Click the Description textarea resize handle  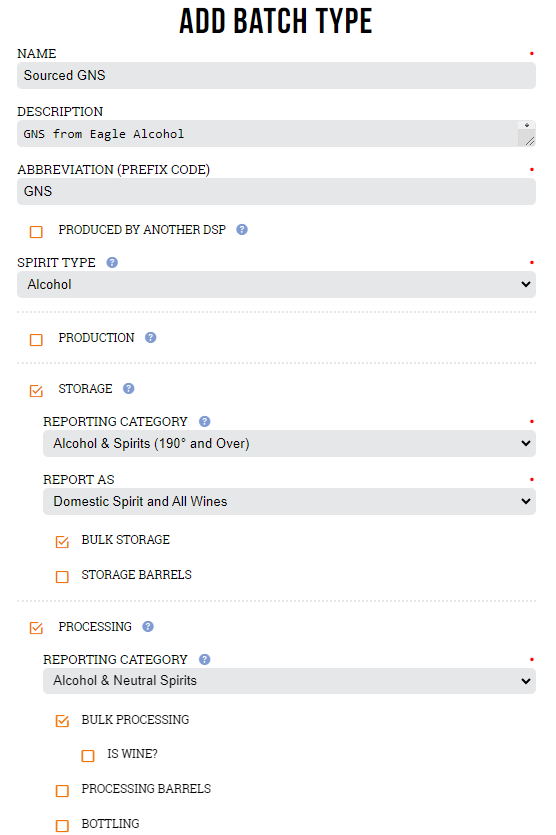[530, 141]
